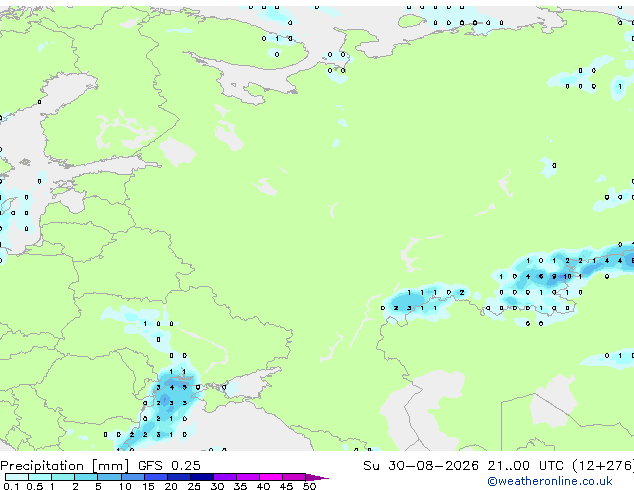Click the 'Precipitation [mm]' title text

(x=65, y=466)
